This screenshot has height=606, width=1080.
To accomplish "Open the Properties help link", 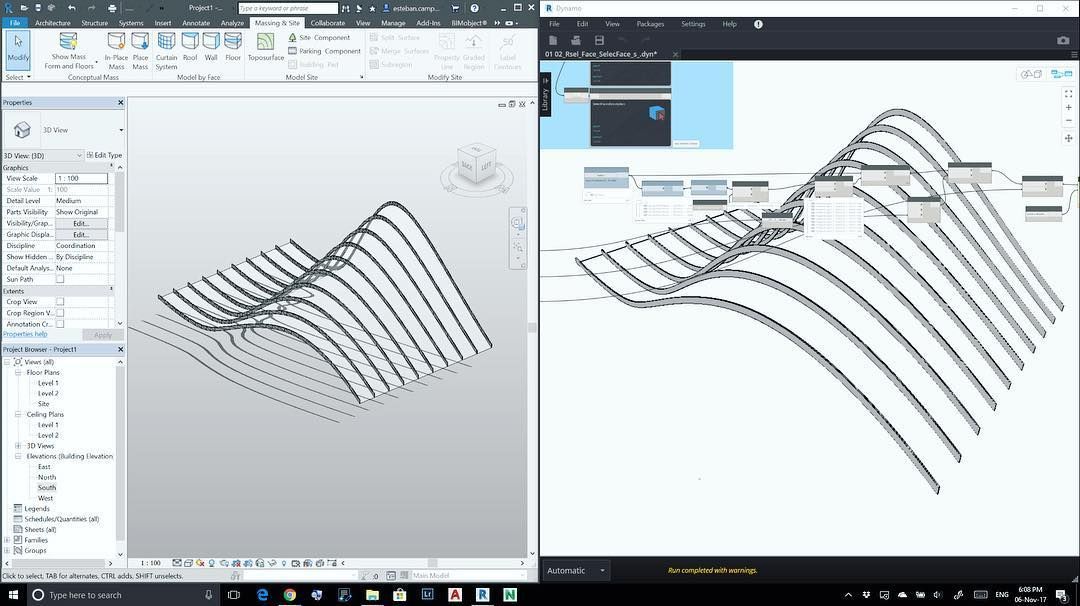I will pos(25,334).
